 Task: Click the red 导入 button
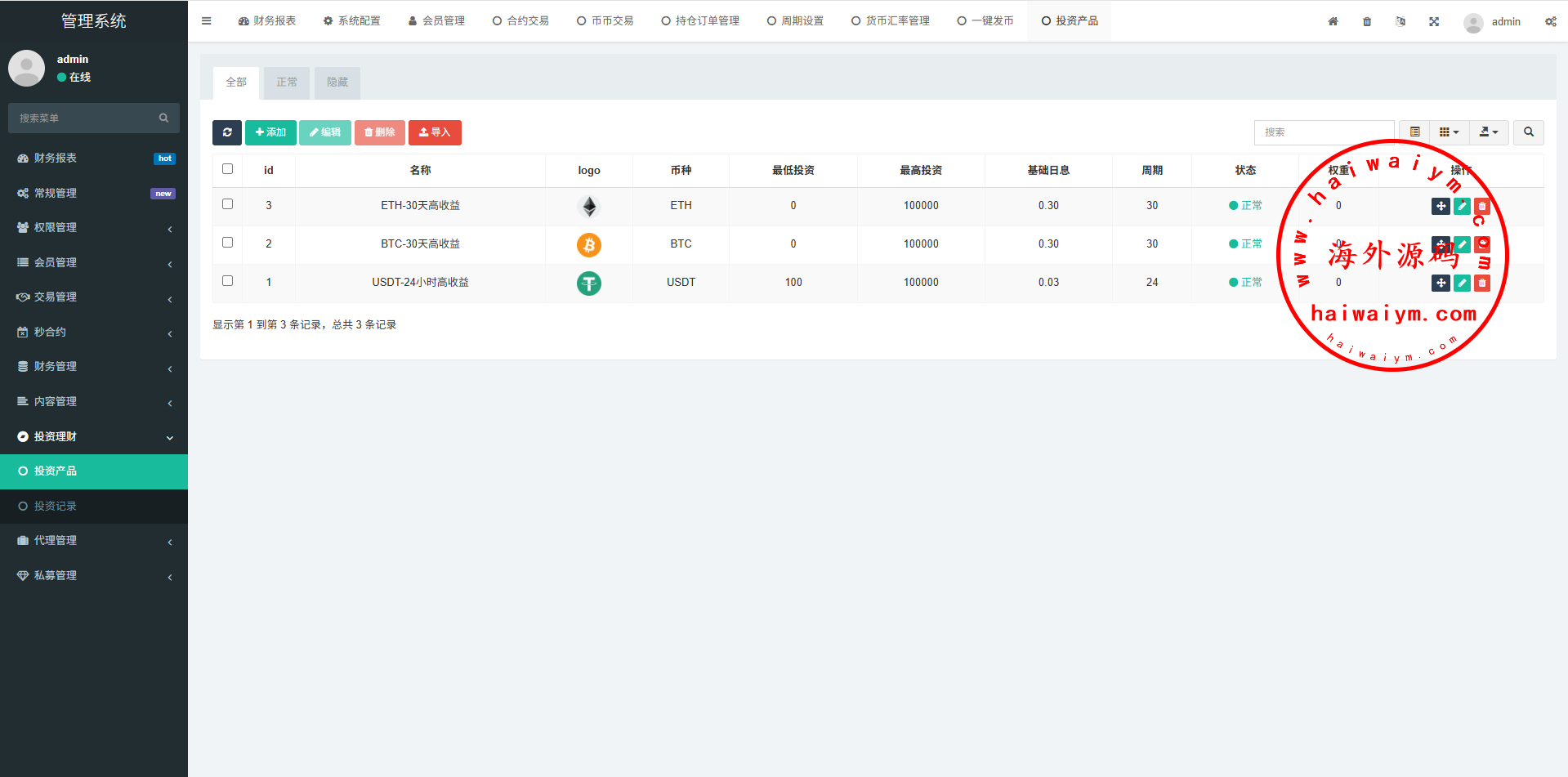tap(435, 132)
